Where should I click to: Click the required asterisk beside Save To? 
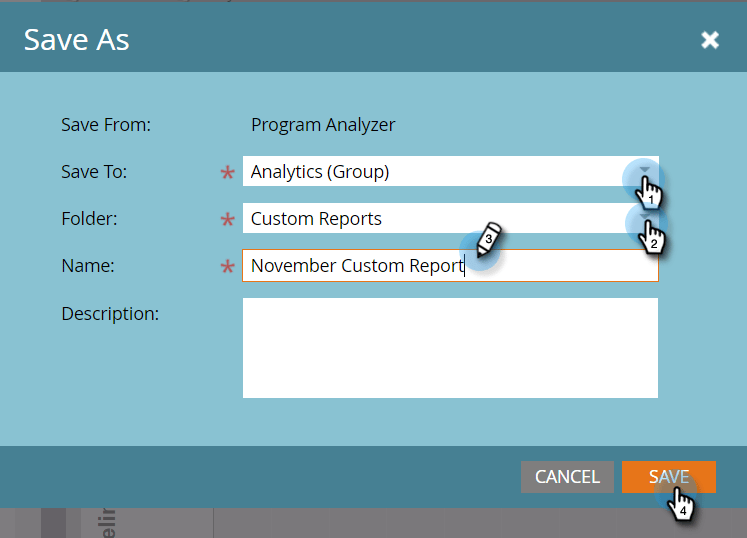coord(227,173)
